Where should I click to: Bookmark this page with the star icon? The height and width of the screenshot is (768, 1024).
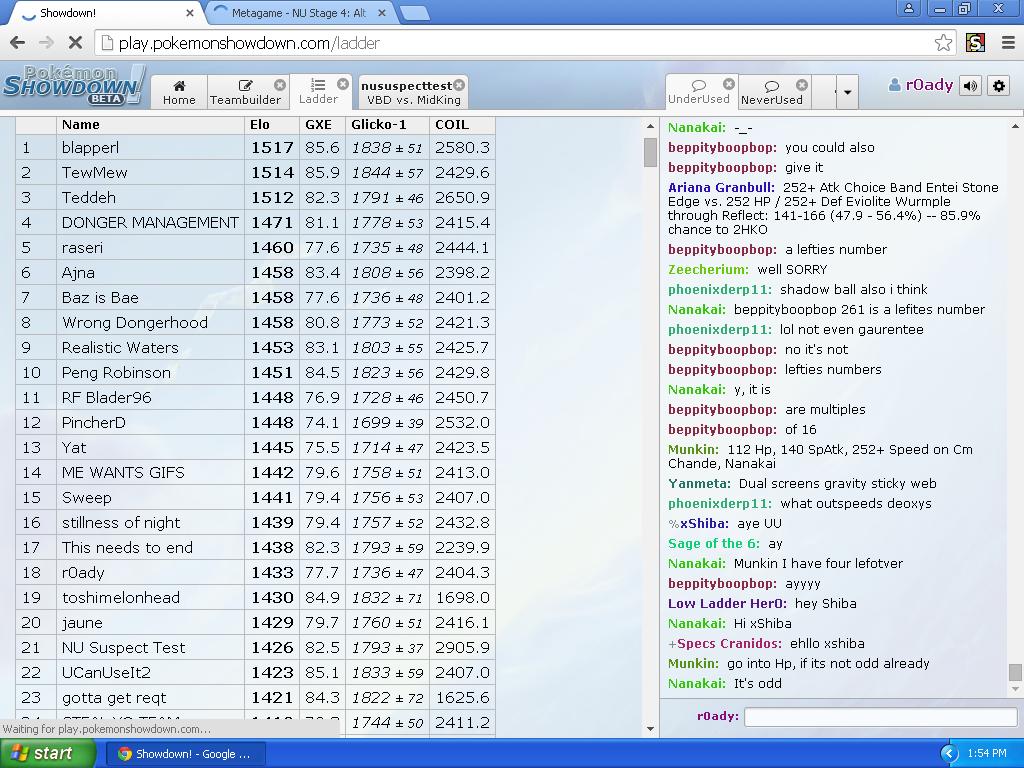point(943,43)
